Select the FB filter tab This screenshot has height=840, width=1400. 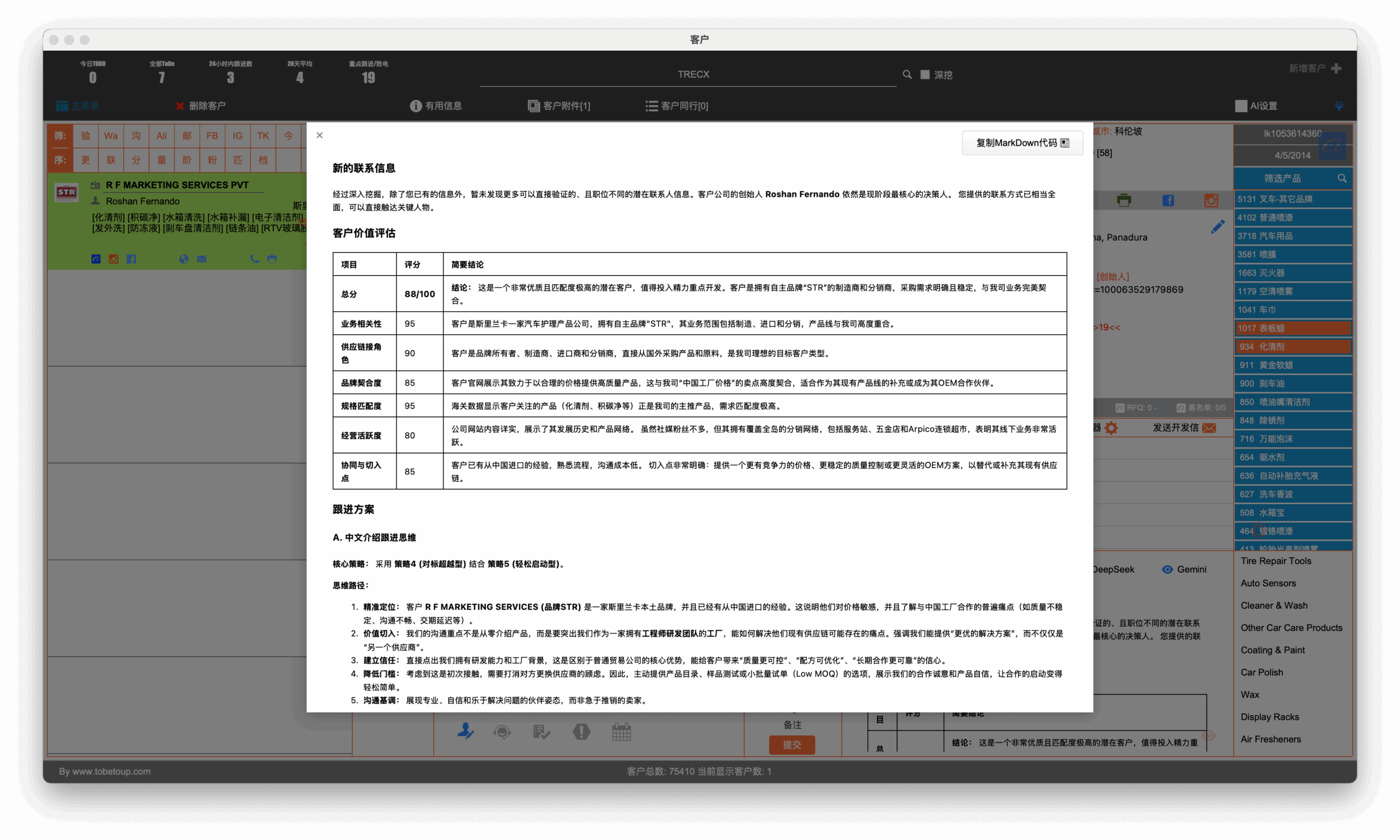point(212,136)
